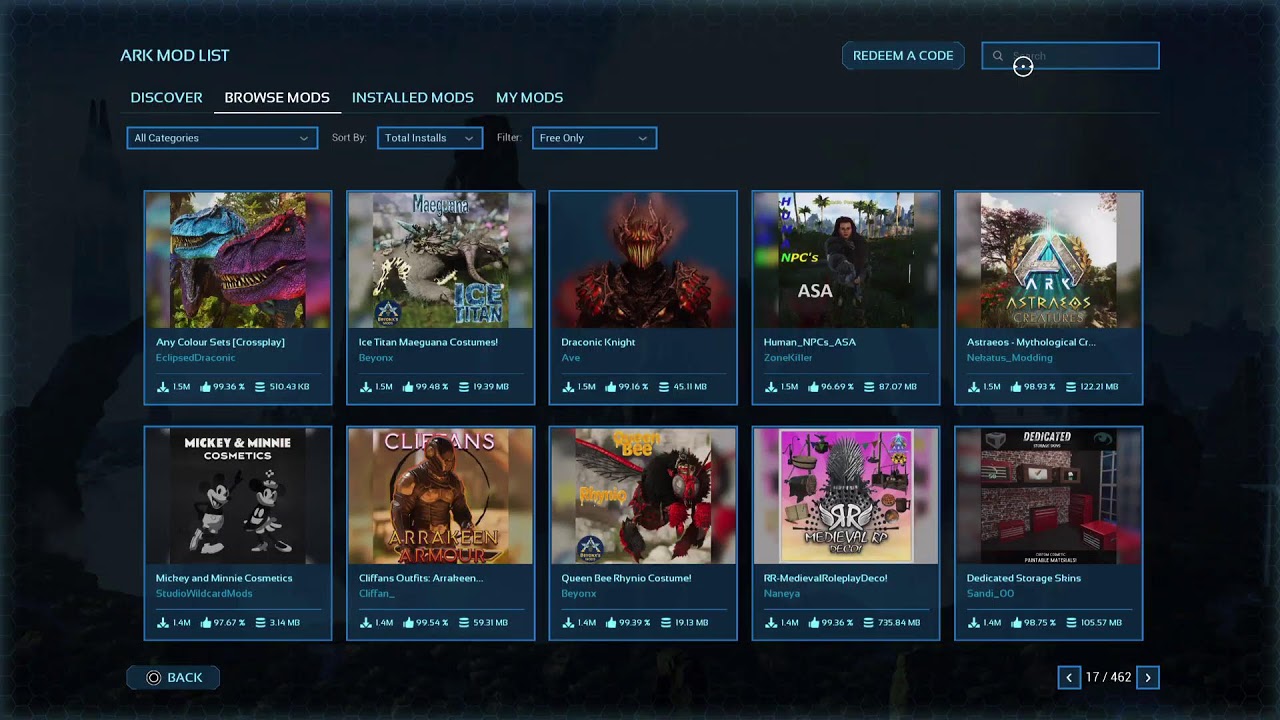Click download icon on Human_NPCs_ASA card
1280x720 pixels.
pyautogui.click(x=770, y=387)
